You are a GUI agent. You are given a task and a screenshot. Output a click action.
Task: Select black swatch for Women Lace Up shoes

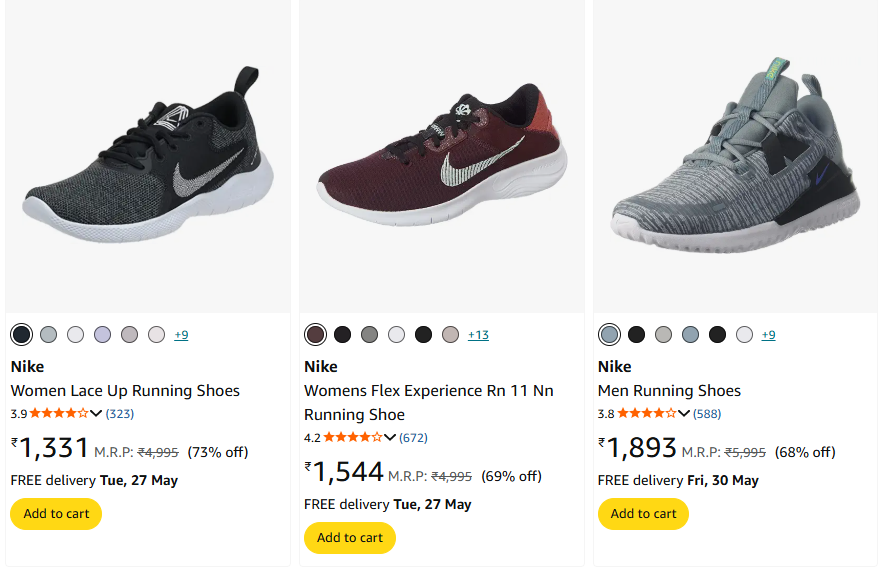tap(21, 335)
